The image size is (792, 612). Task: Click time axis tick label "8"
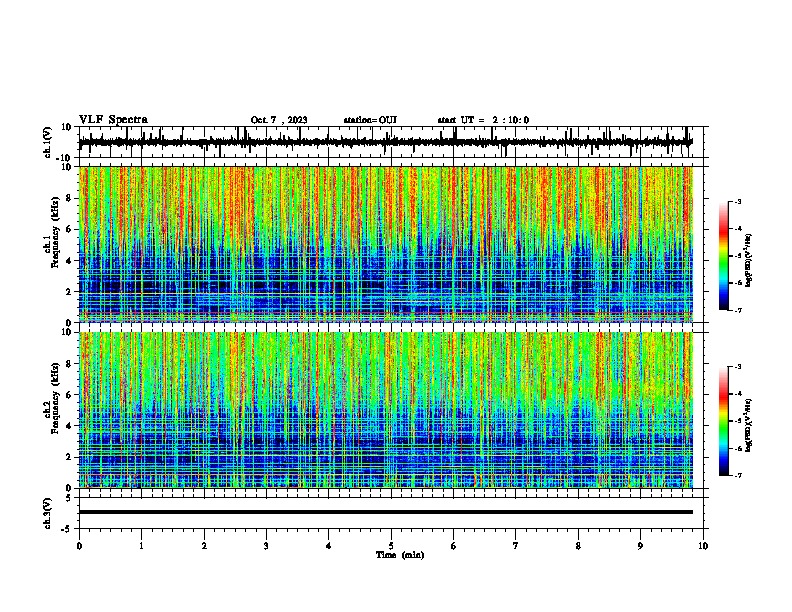[578, 545]
